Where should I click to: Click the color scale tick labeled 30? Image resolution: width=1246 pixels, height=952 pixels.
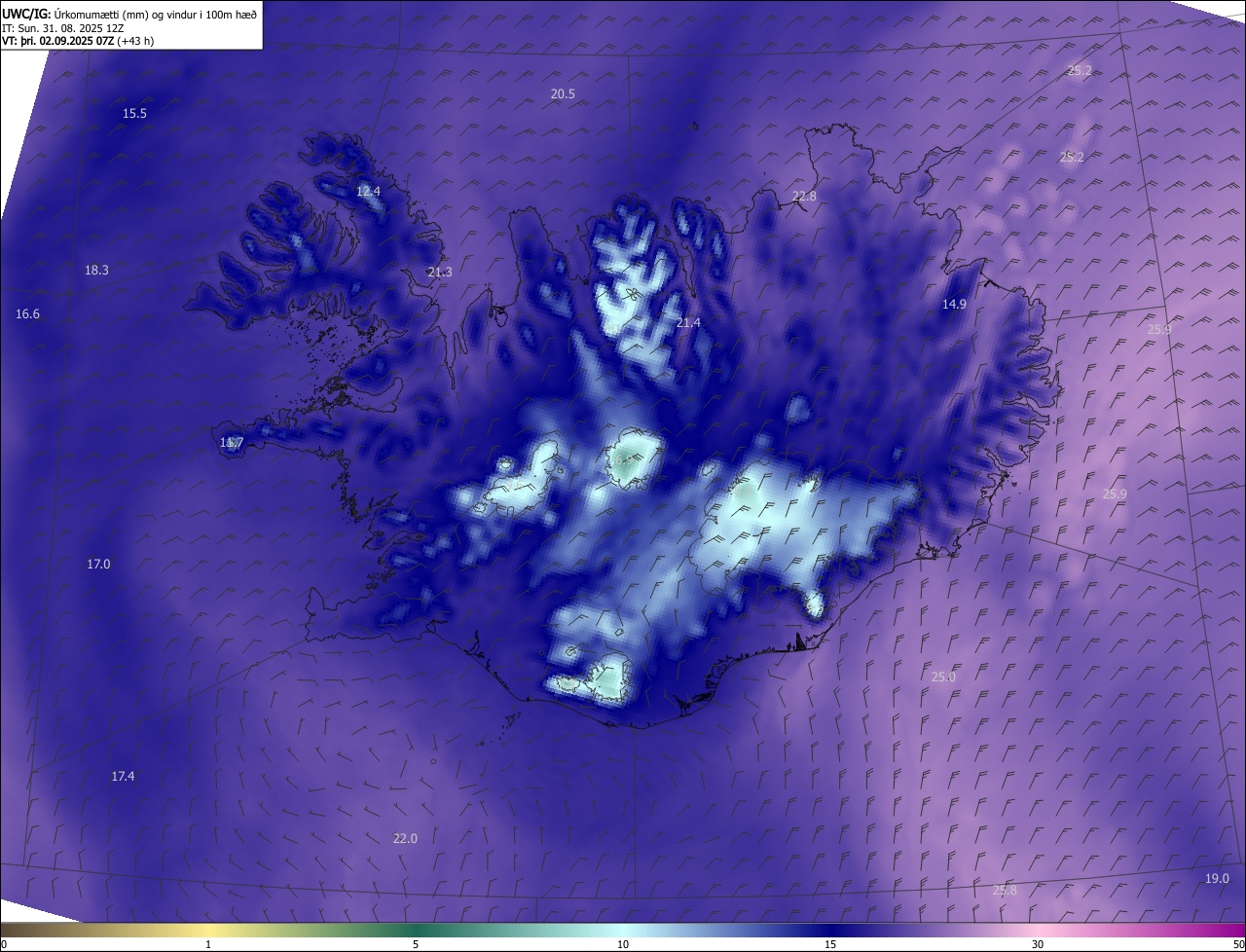[x=1038, y=944]
